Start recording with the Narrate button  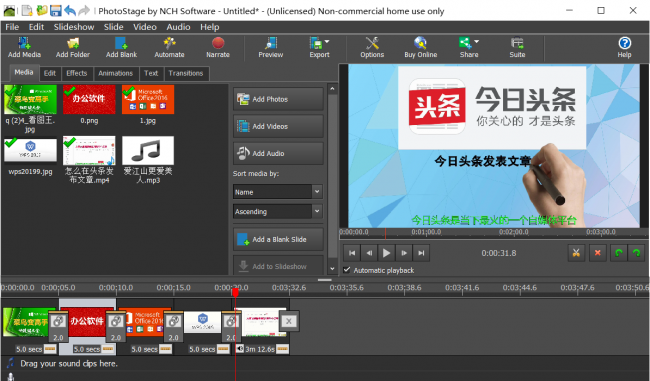pyautogui.click(x=218, y=47)
